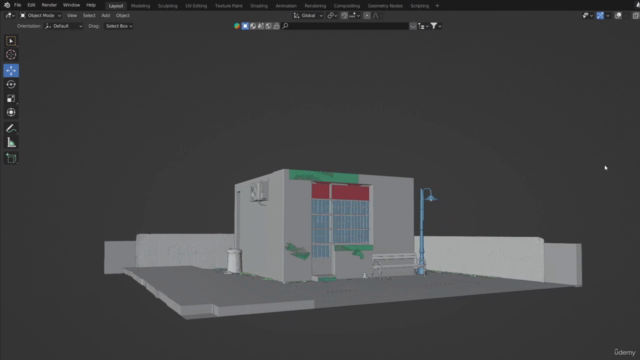Open the Global transform orientation dropdown
640x360 pixels.
click(308, 16)
